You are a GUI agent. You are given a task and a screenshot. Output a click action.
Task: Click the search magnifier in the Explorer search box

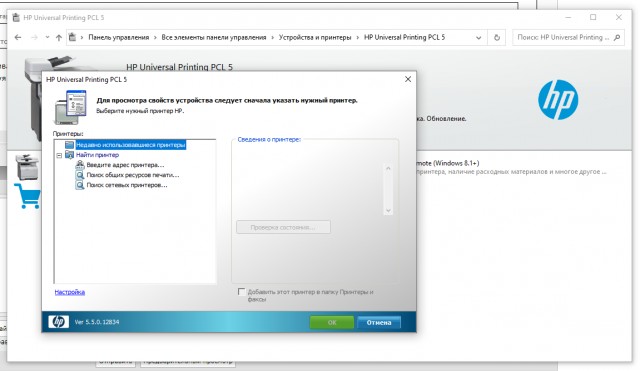(617, 38)
